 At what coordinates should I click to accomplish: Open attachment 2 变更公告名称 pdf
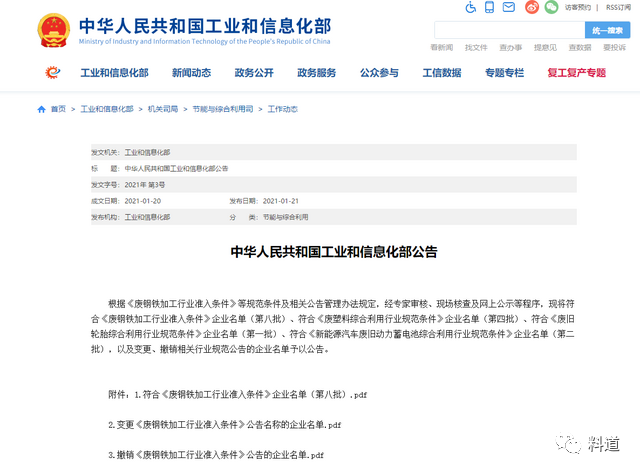click(x=224, y=425)
